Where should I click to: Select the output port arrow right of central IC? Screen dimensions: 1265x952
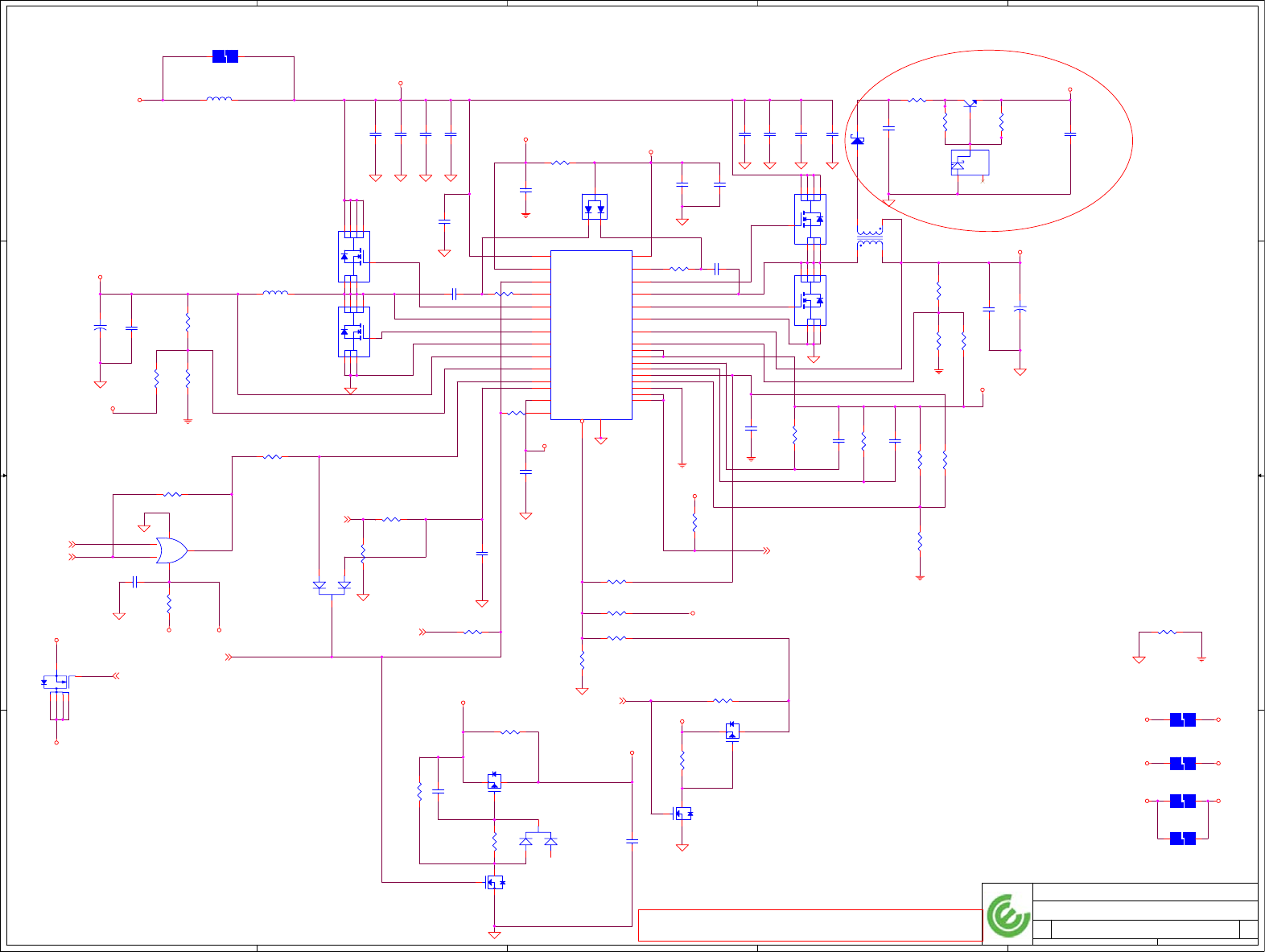pyautogui.click(x=766, y=550)
